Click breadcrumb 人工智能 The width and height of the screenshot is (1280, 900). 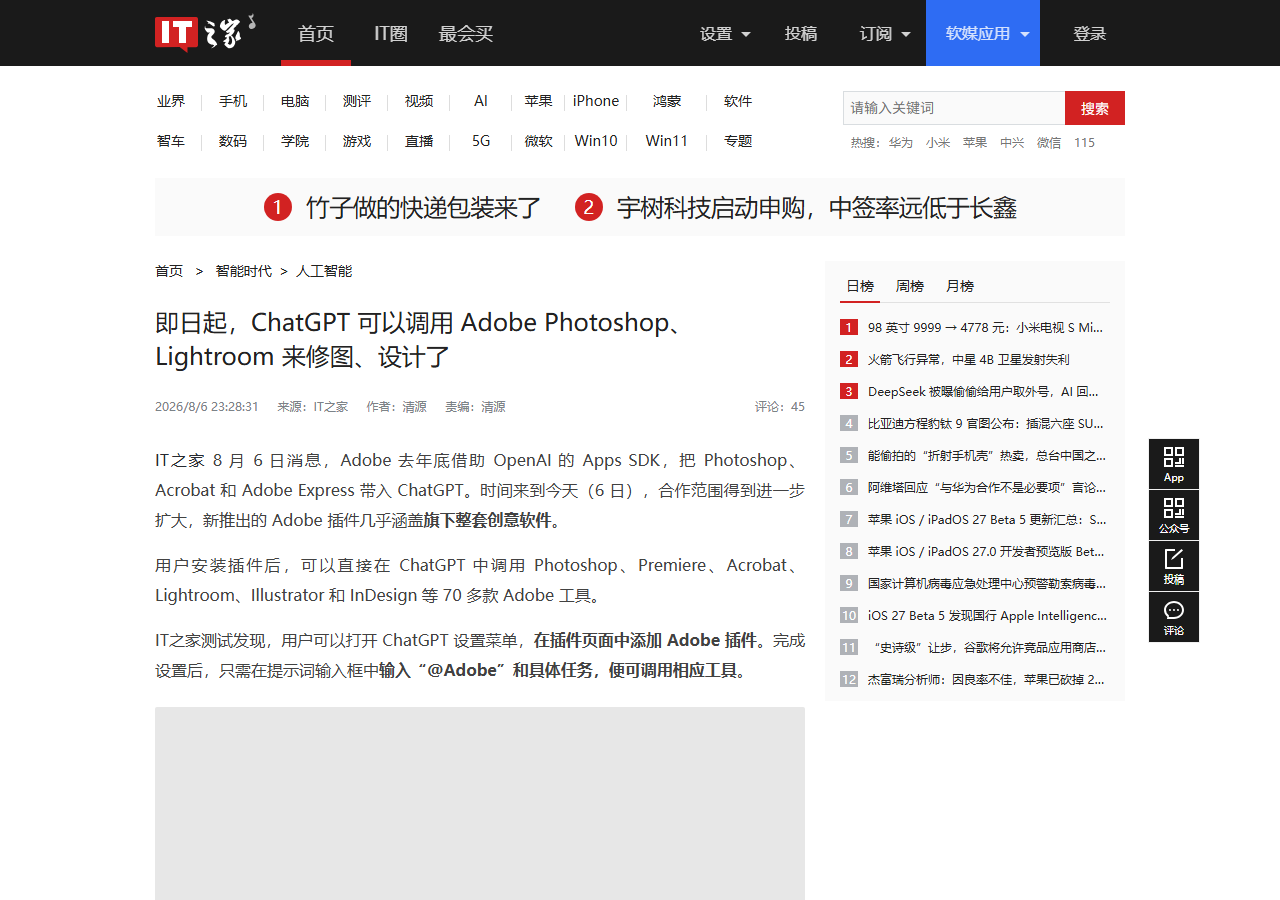[324, 271]
